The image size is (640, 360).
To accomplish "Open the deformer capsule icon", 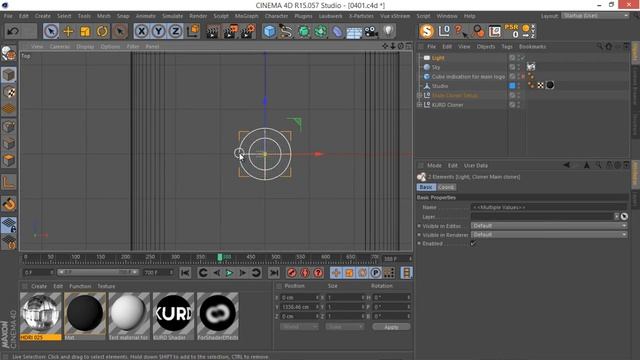I will point(337,31).
